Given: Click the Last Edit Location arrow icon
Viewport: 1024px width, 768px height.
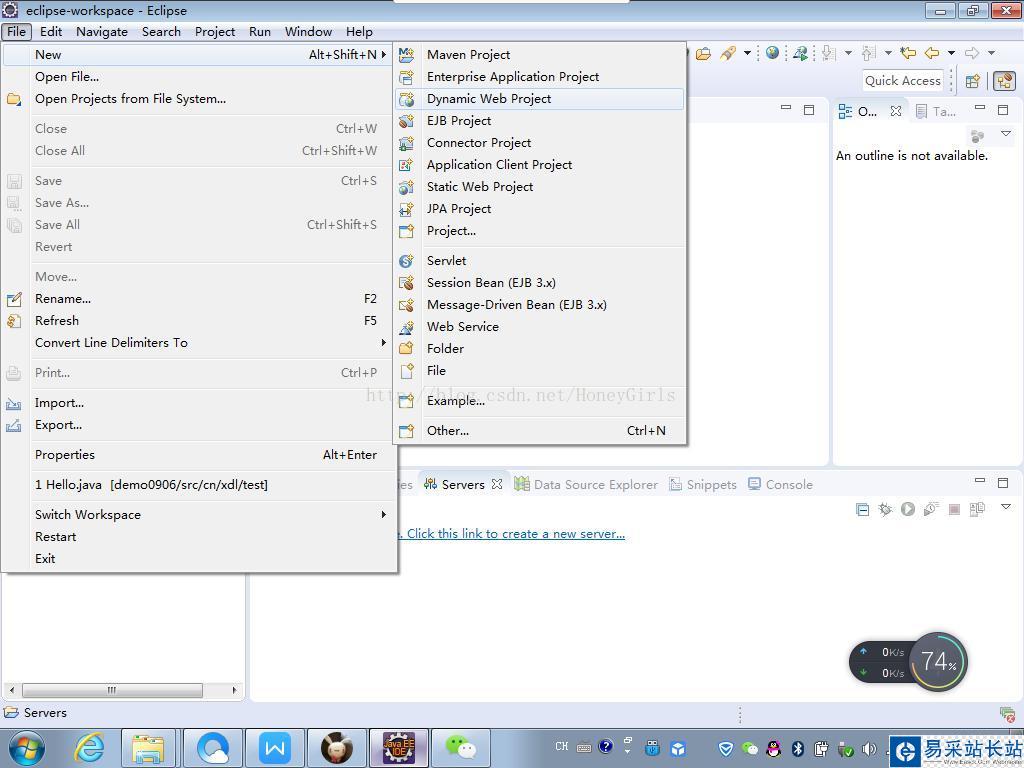Looking at the screenshot, I should [908, 53].
